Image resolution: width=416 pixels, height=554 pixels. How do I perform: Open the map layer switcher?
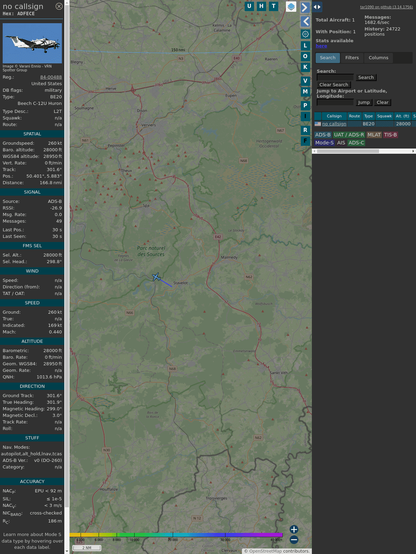pos(291,6)
